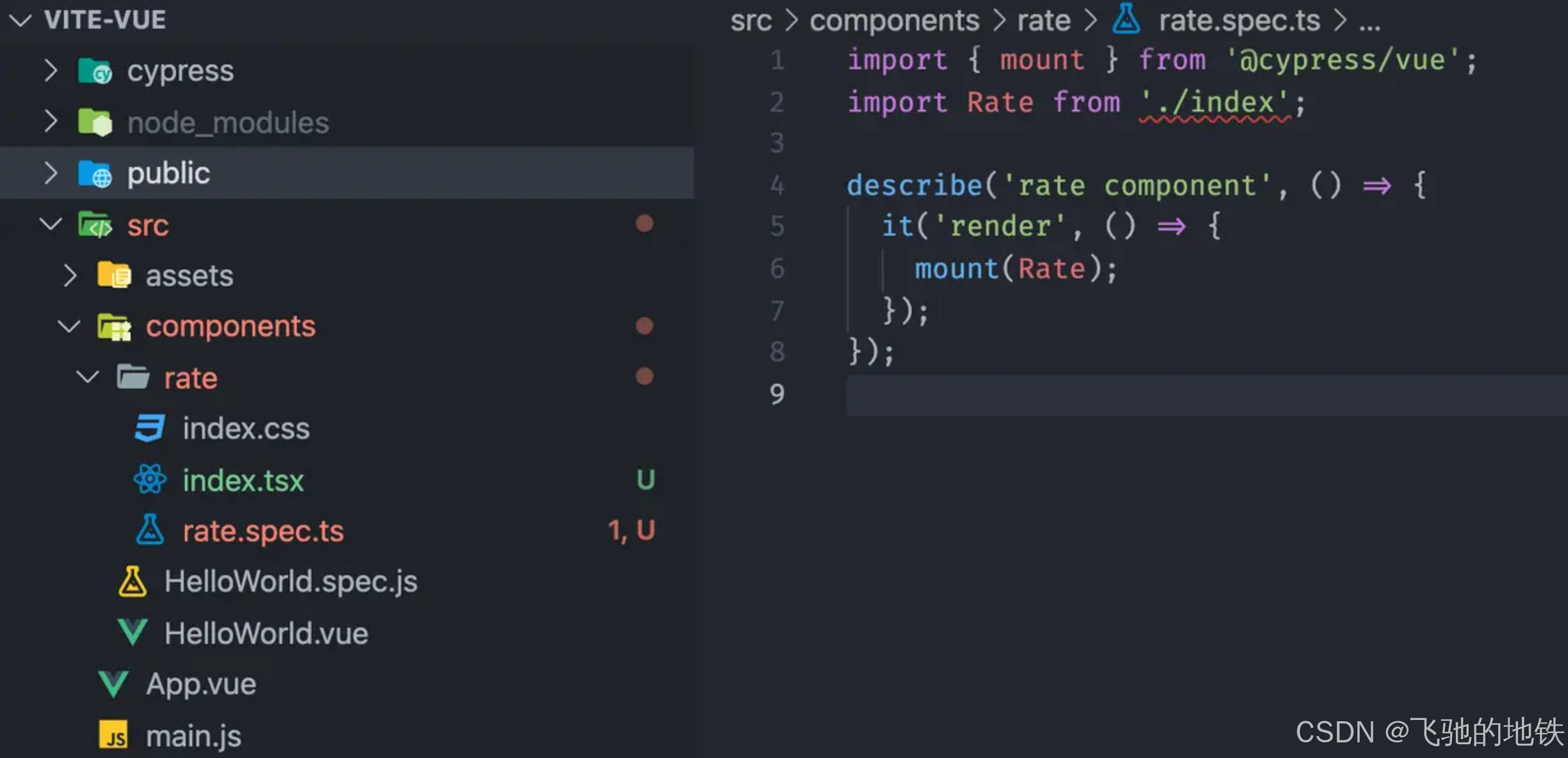This screenshot has width=1568, height=758.
Task: Collapse the src folder chevron
Action: (51, 224)
